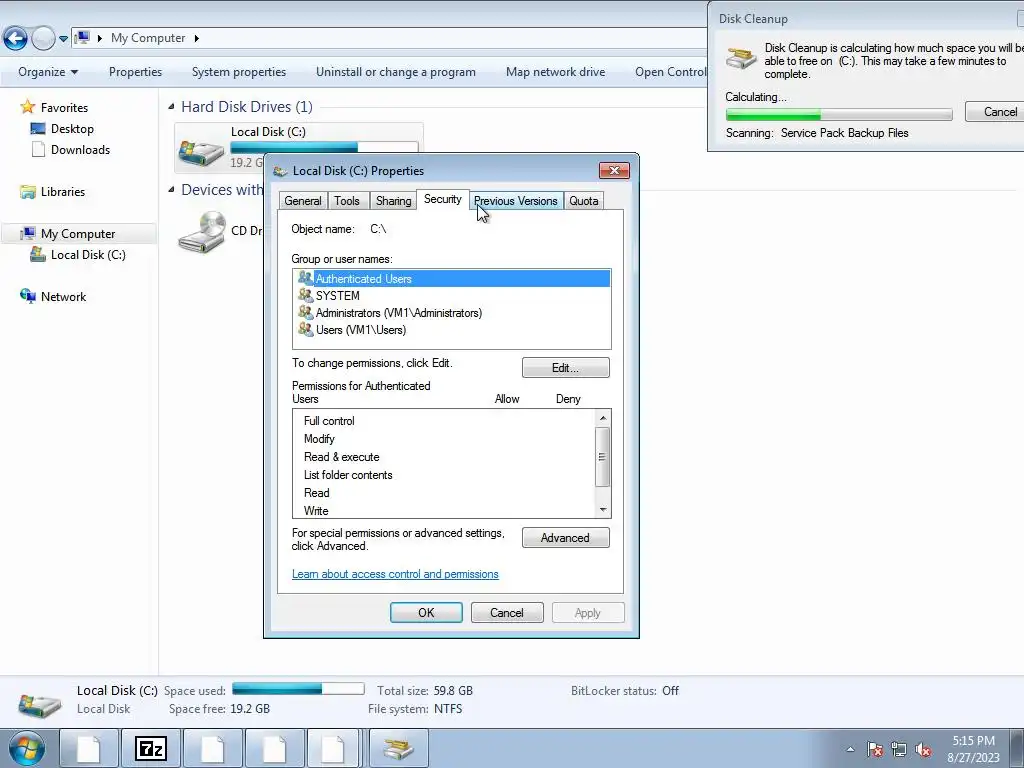Click the Action Center flag tray icon
1024x768 pixels.
pos(875,749)
